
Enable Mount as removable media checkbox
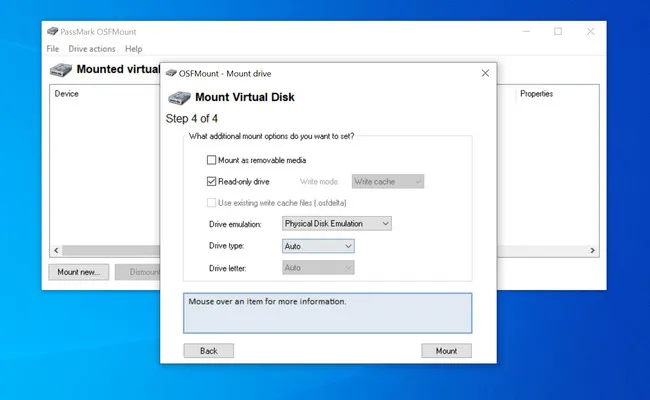pos(211,160)
